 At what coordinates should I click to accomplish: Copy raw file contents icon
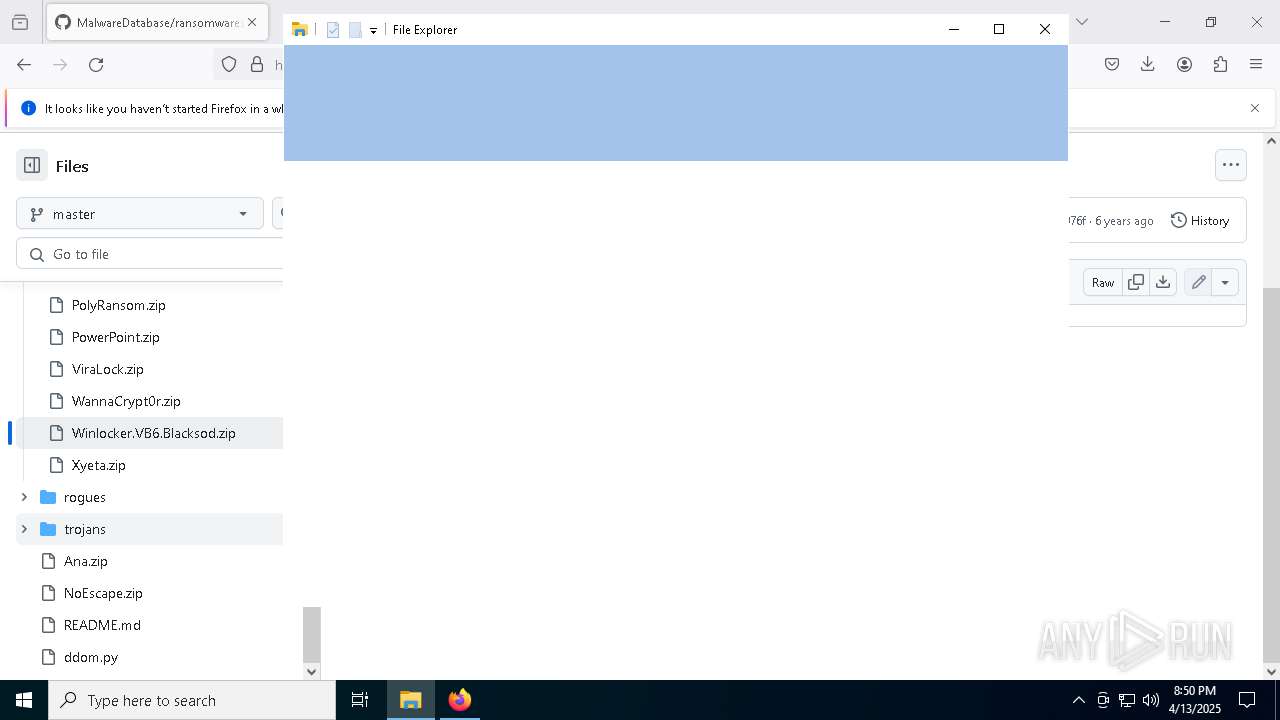tap(1136, 282)
